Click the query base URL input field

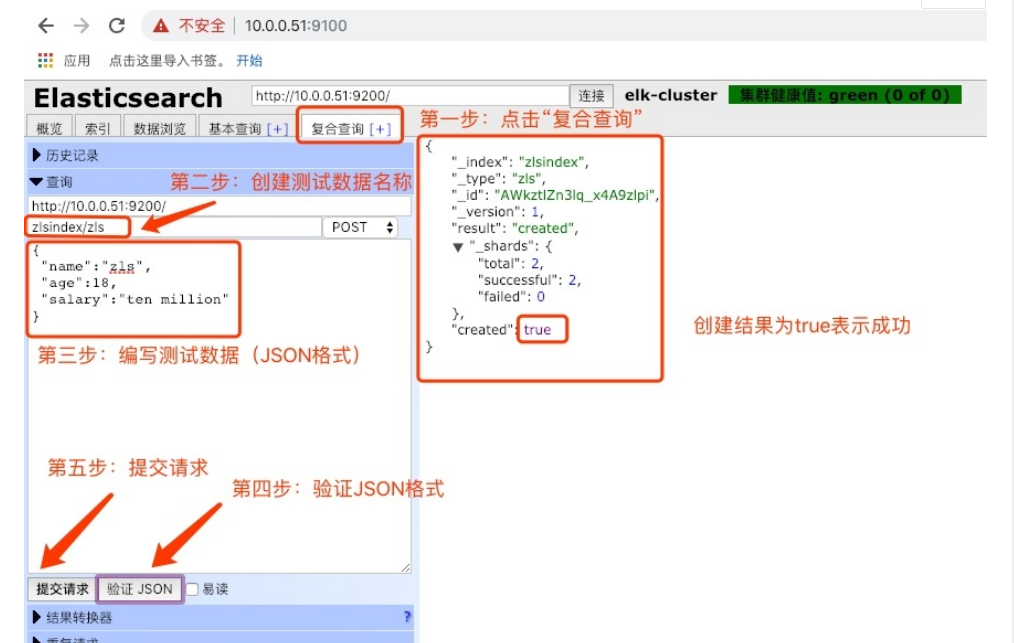pos(219,206)
